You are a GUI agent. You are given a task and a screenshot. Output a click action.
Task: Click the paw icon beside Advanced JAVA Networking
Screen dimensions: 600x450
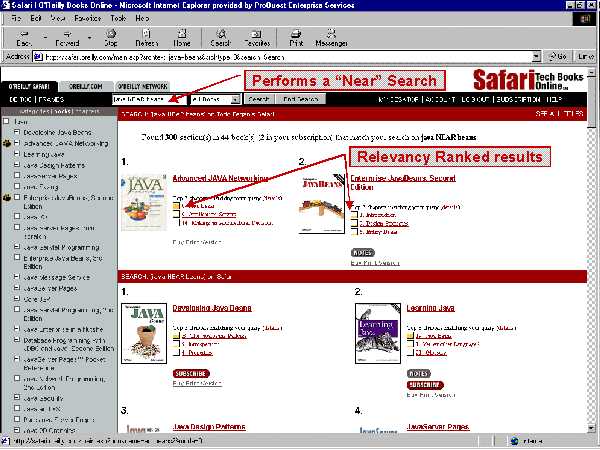coord(7,143)
